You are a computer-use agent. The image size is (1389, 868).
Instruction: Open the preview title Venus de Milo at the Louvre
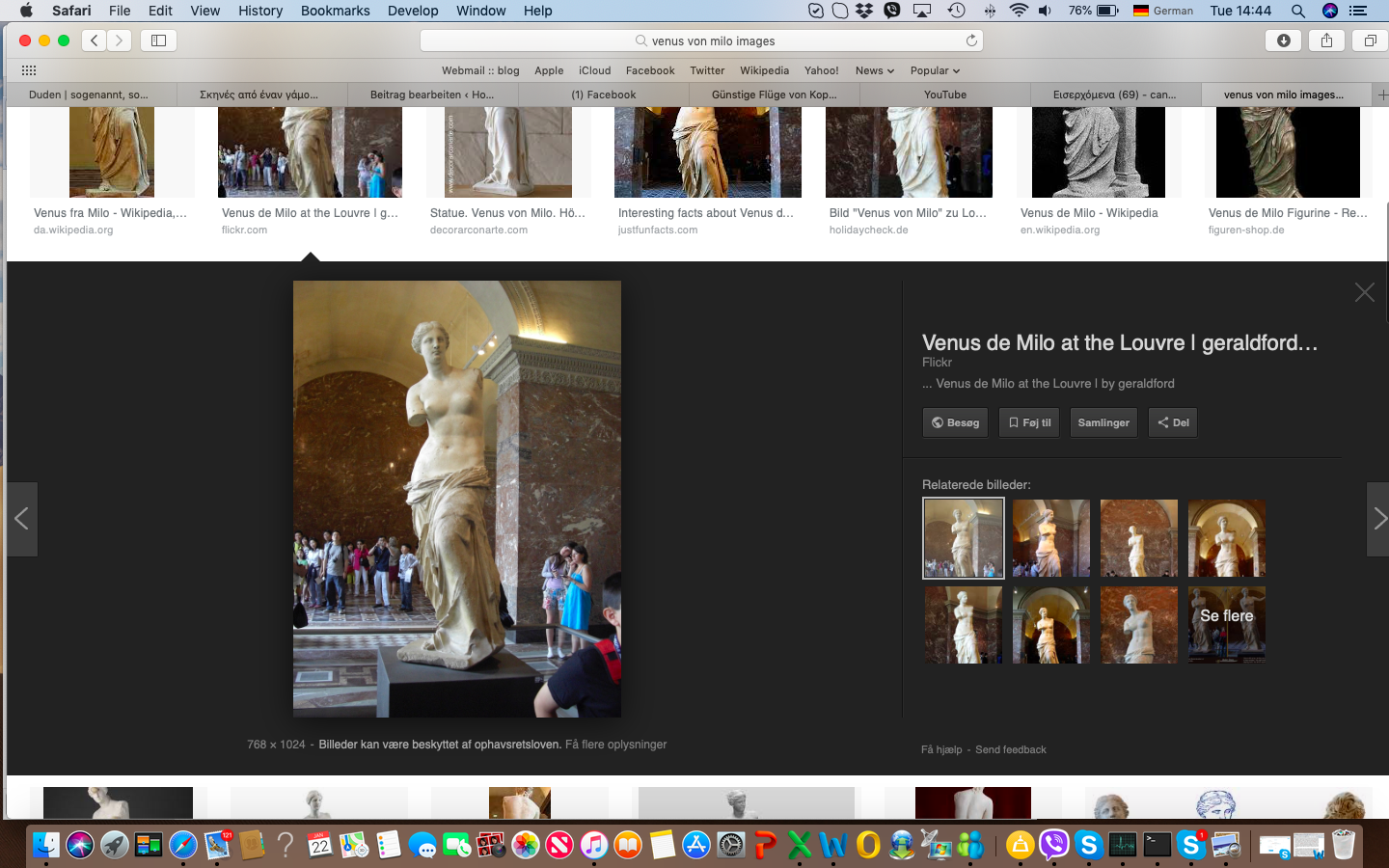[x=1120, y=343]
